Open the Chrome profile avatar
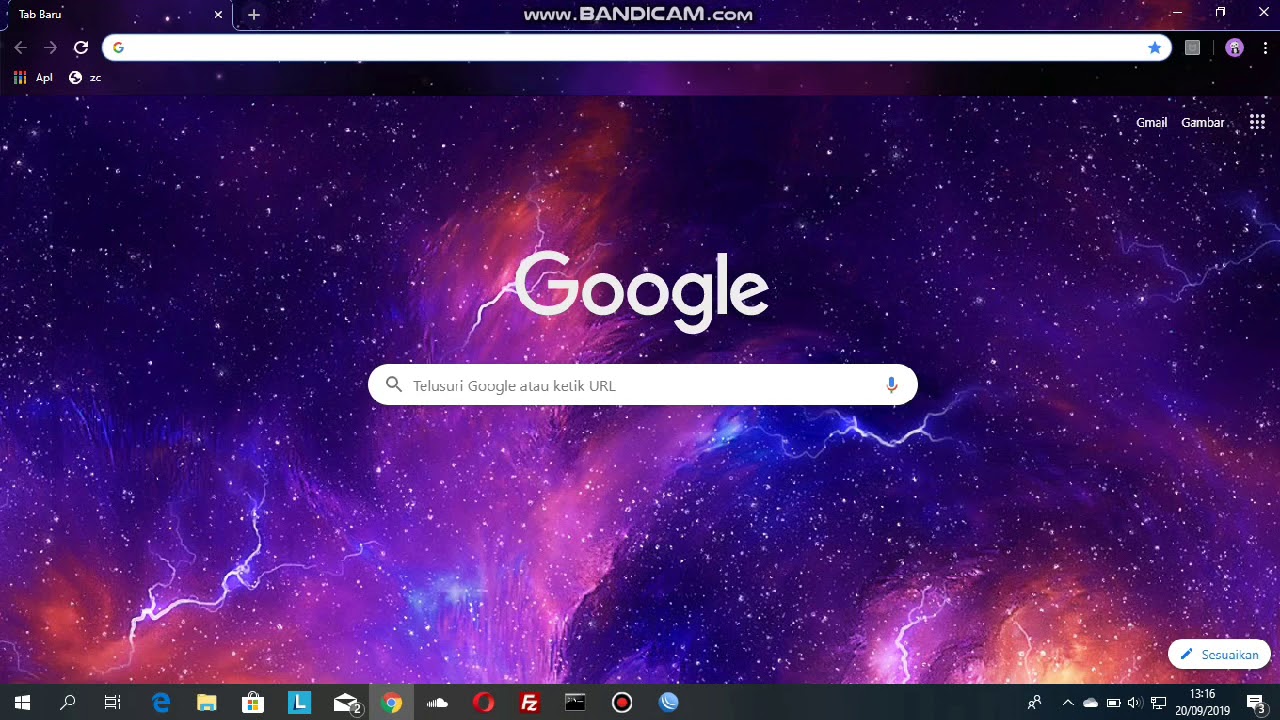 tap(1234, 47)
